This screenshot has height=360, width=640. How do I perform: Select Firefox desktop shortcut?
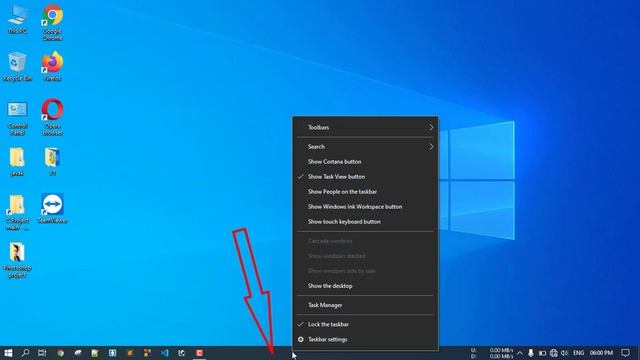click(x=52, y=67)
